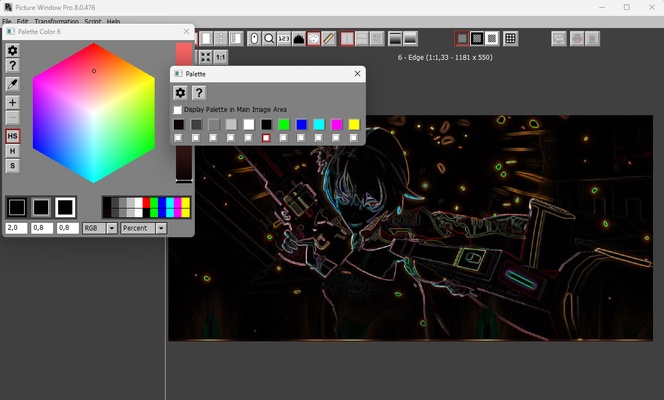Viewport: 664px width, 400px height.
Task: Click the single page view icon
Action: click(x=206, y=39)
